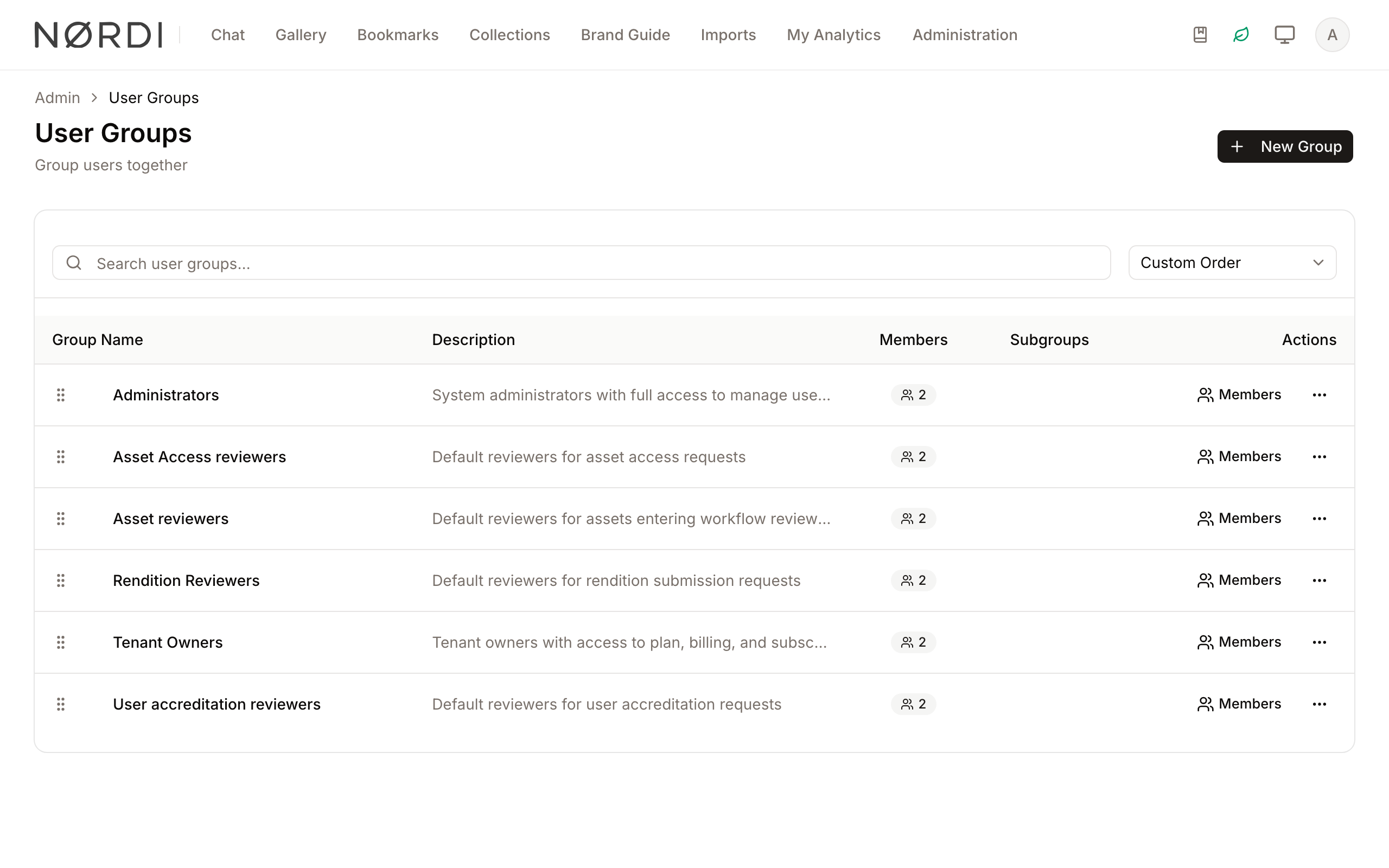The image size is (1389, 868).
Task: Open more actions for User accreditation reviewers
Action: [1319, 704]
